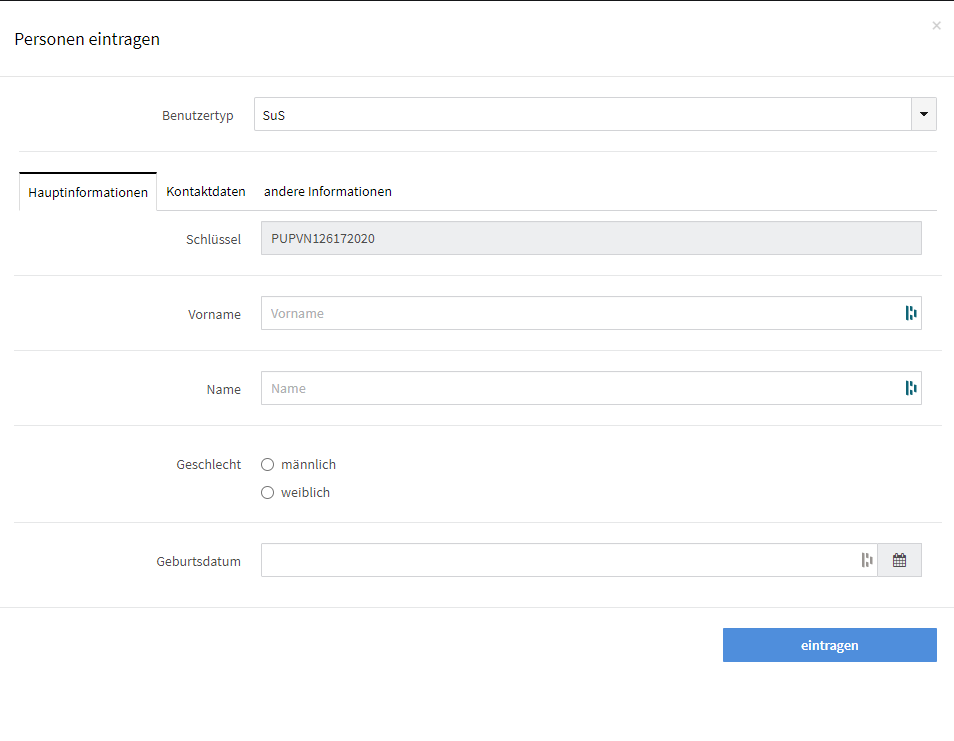Click the Schlüssel label
The width and height of the screenshot is (954, 741).
coord(214,240)
